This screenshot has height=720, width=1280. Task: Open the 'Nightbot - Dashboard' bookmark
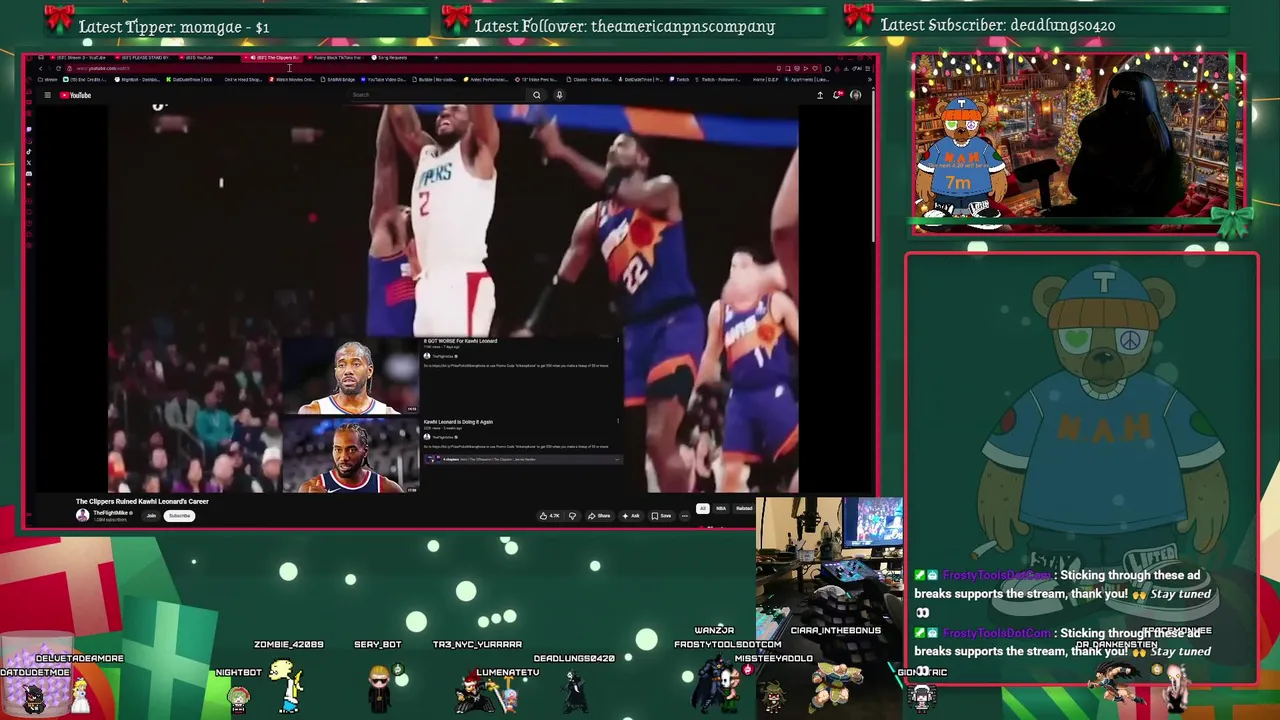click(x=137, y=80)
